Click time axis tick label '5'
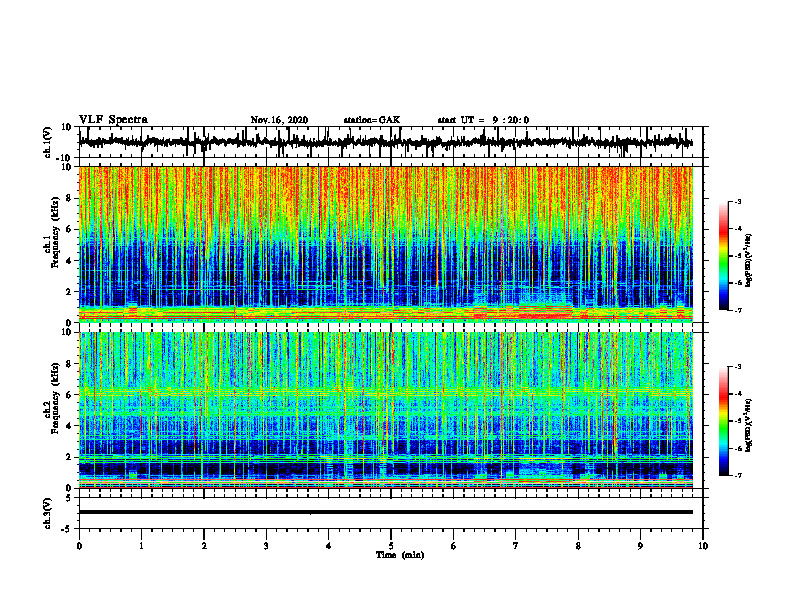 tap(391, 546)
